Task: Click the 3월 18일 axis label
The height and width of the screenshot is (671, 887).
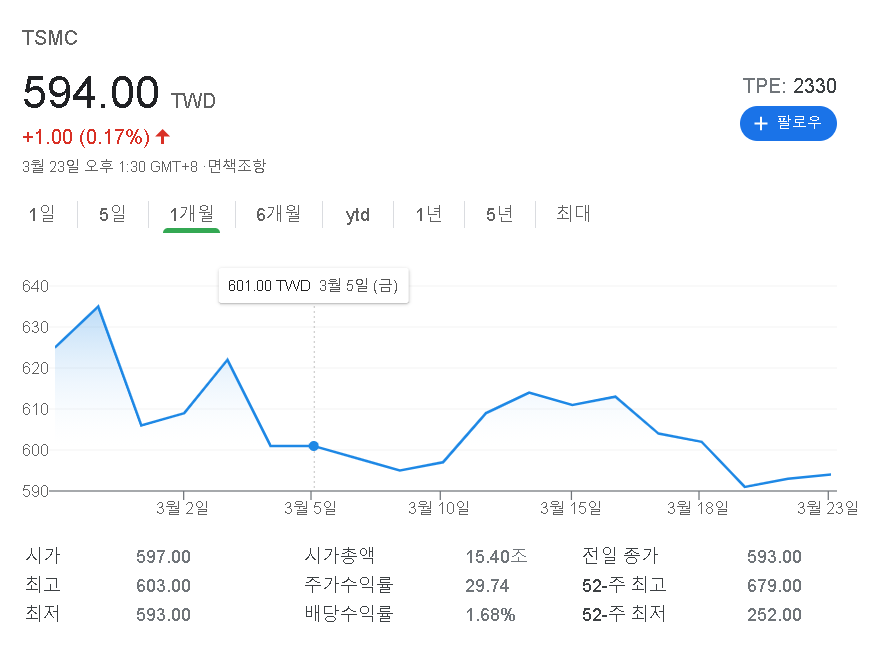Action: pyautogui.click(x=698, y=508)
